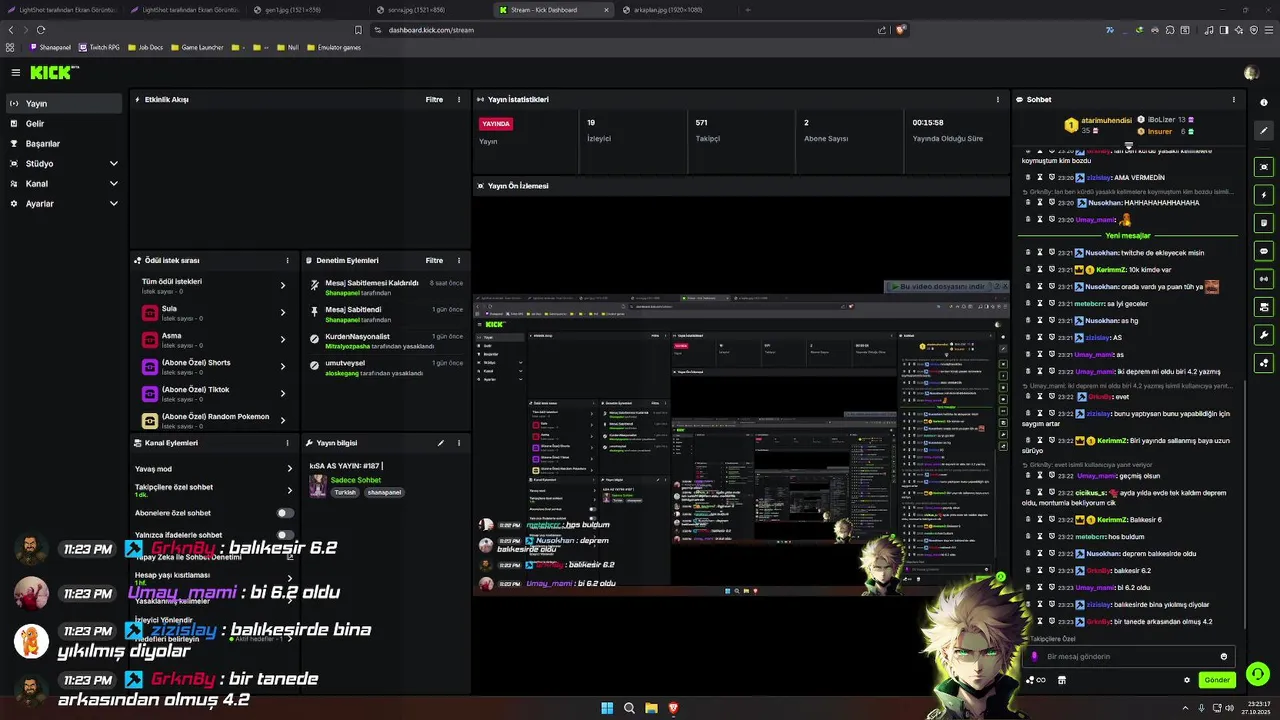
Task: Click the channel points icon below chat input
Action: (1036, 680)
